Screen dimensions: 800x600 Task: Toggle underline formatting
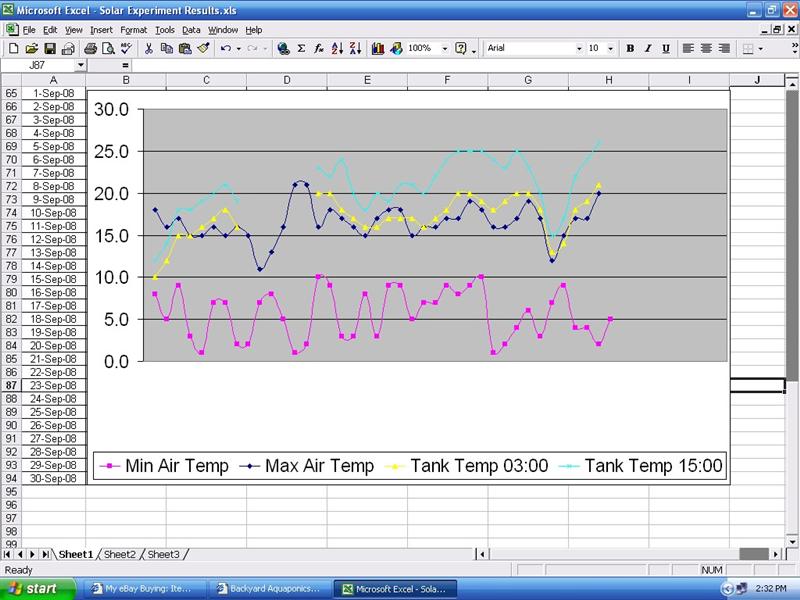pos(665,48)
